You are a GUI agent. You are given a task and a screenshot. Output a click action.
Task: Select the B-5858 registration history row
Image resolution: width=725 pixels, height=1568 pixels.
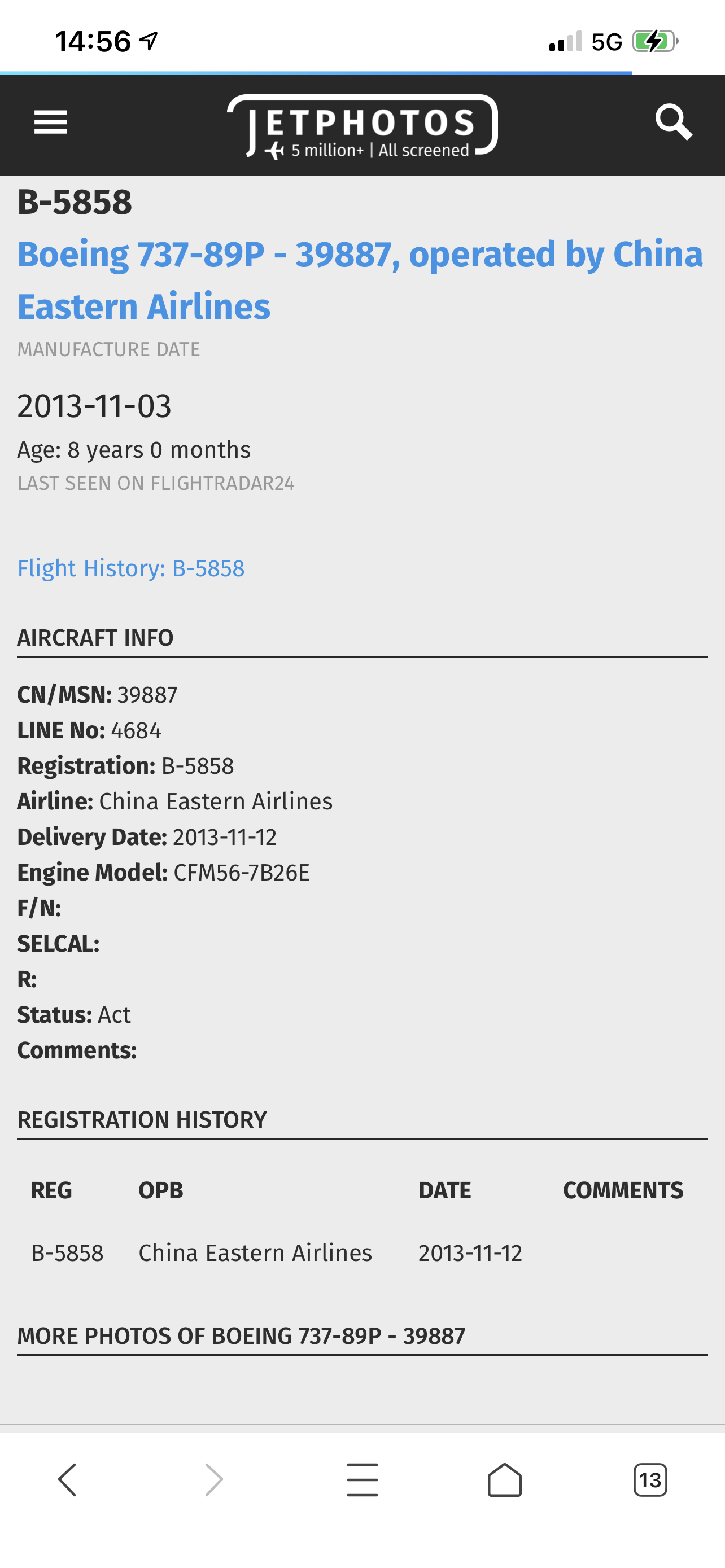pos(362,1252)
